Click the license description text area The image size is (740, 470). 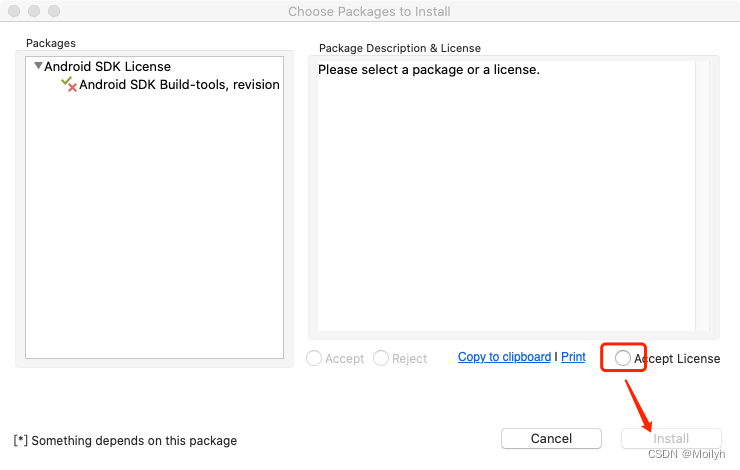[506, 196]
